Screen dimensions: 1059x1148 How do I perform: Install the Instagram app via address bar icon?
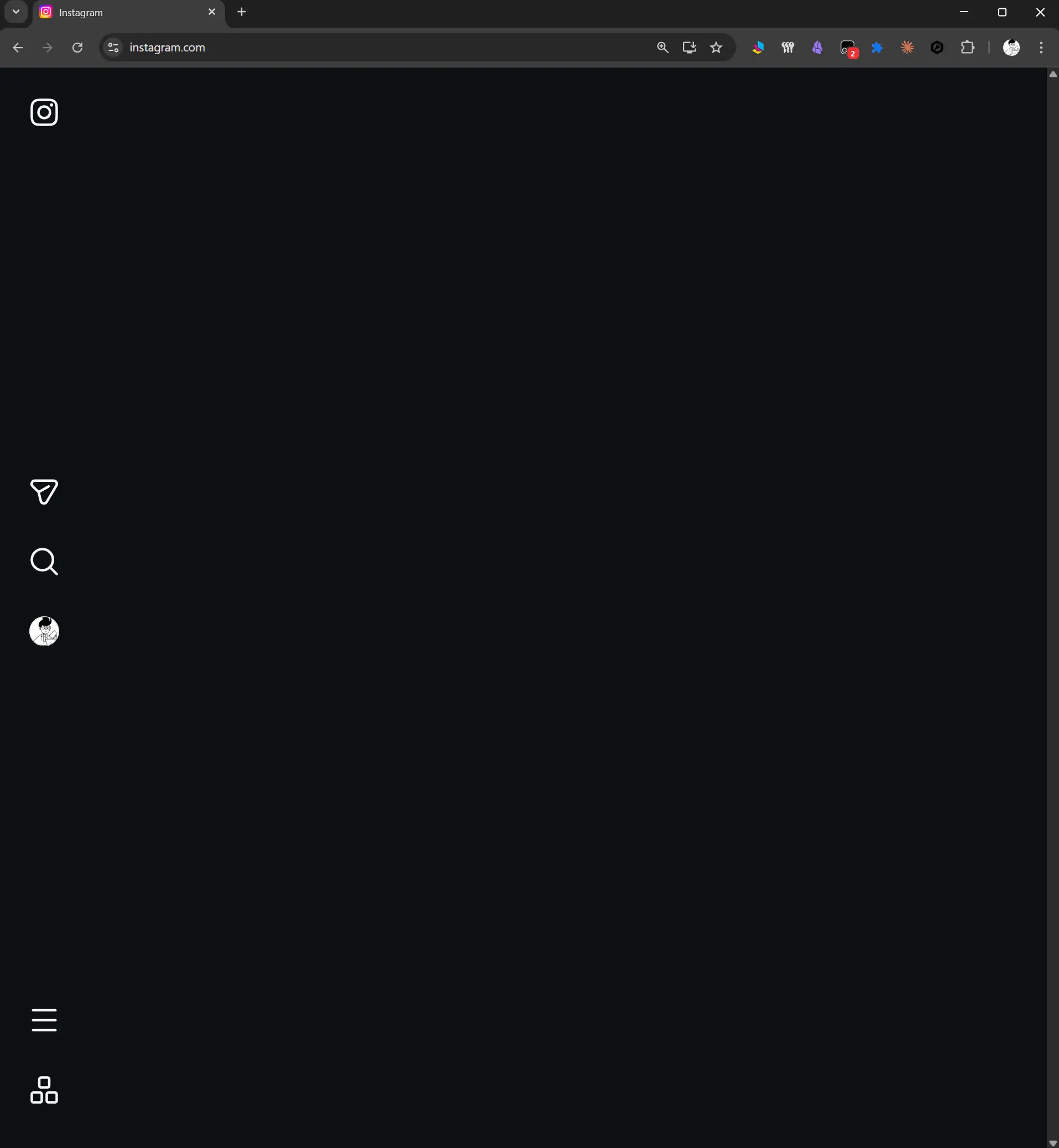pyautogui.click(x=690, y=48)
